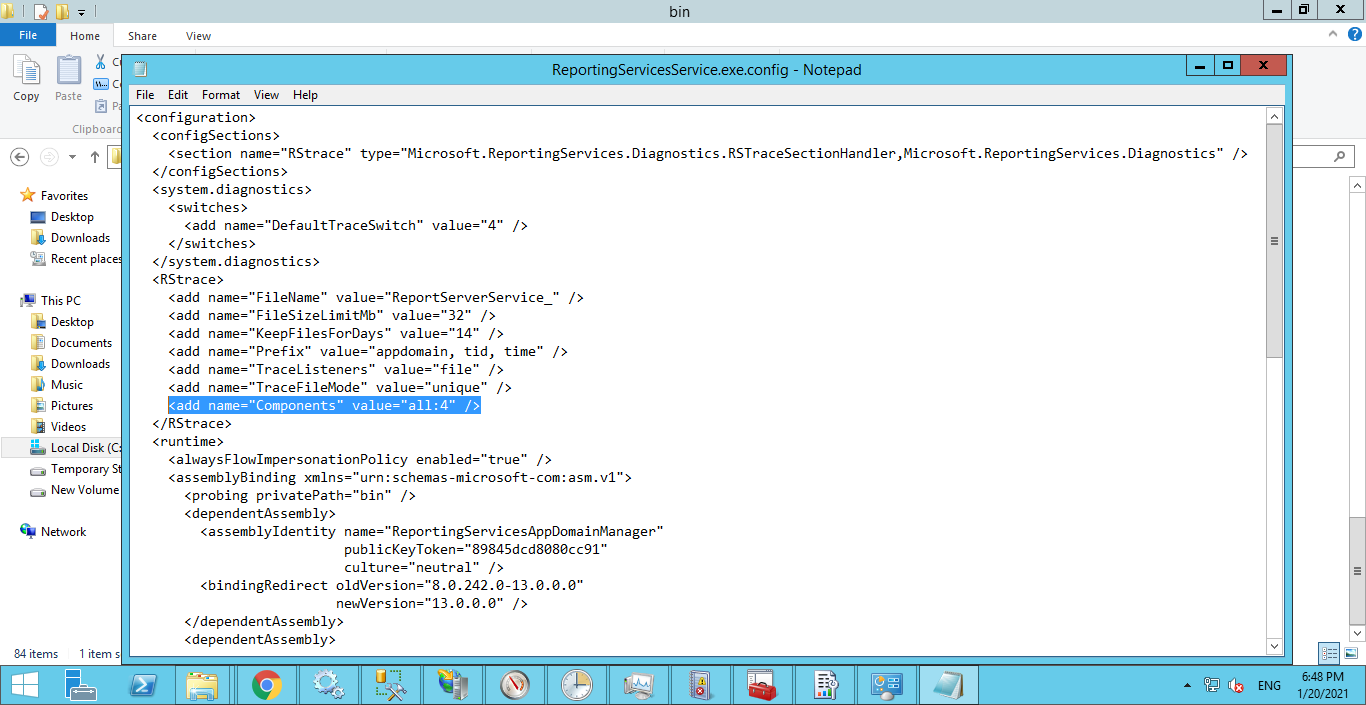Open Server Manager from taskbar

point(80,685)
